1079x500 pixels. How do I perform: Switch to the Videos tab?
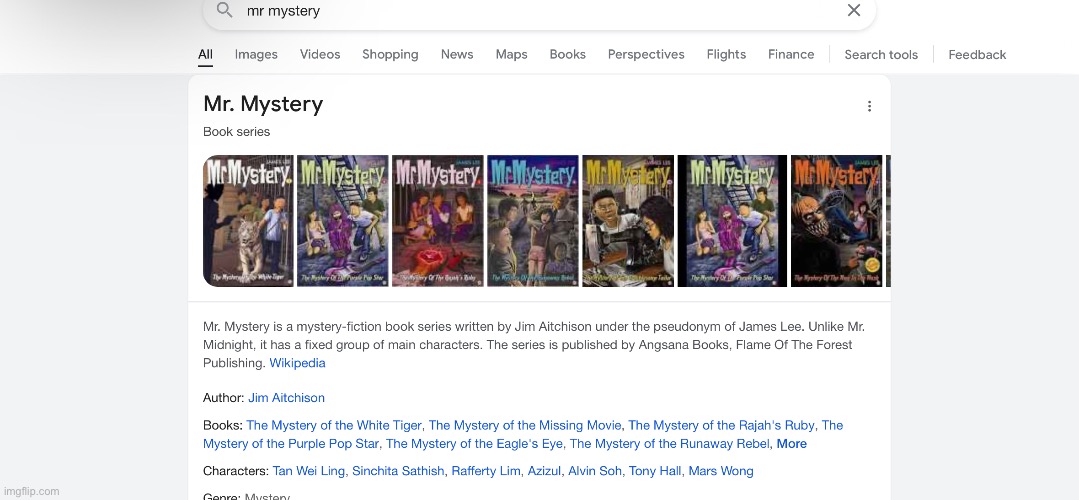tap(320, 54)
